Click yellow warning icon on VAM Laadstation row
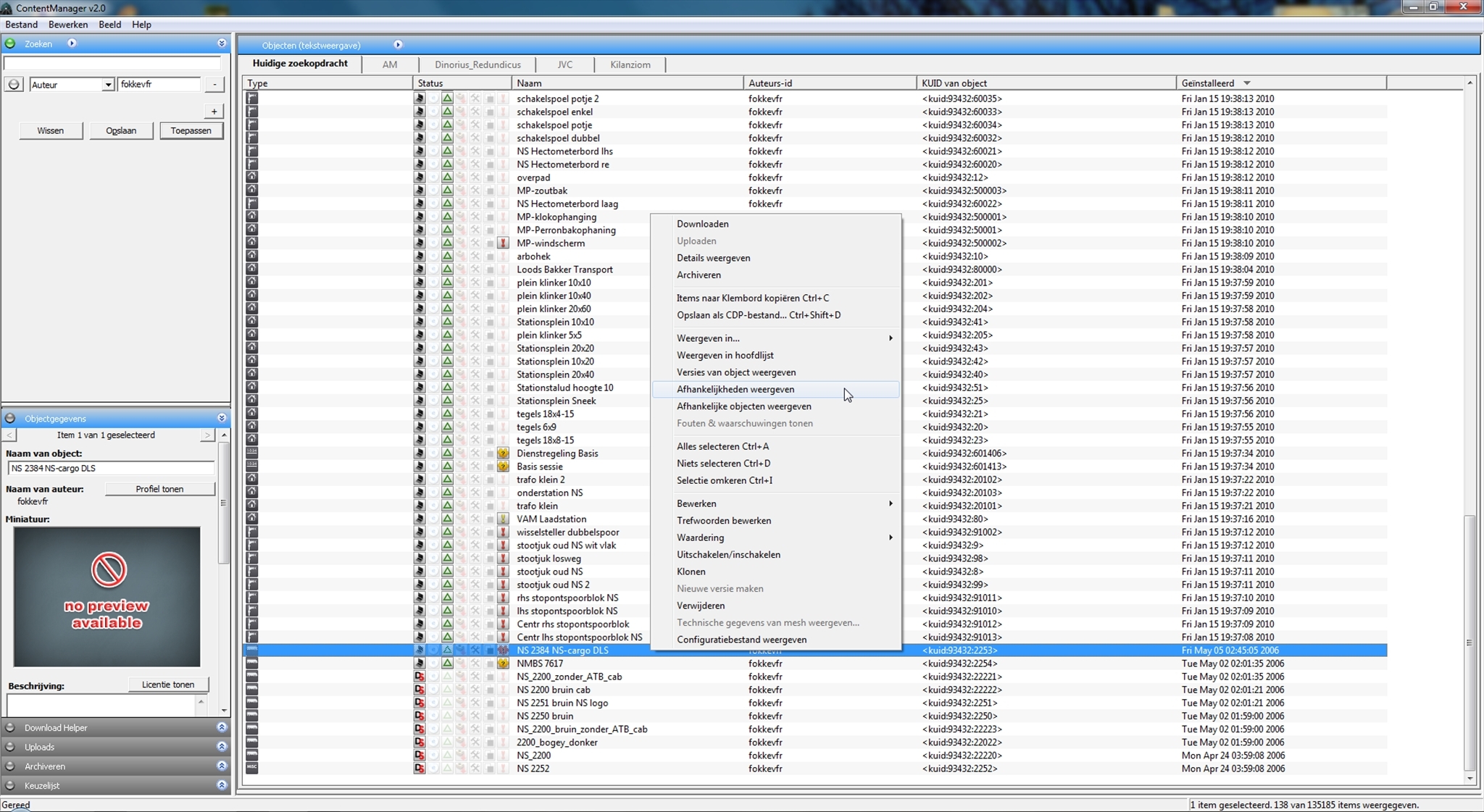This screenshot has height=812, width=1484. coord(503,519)
